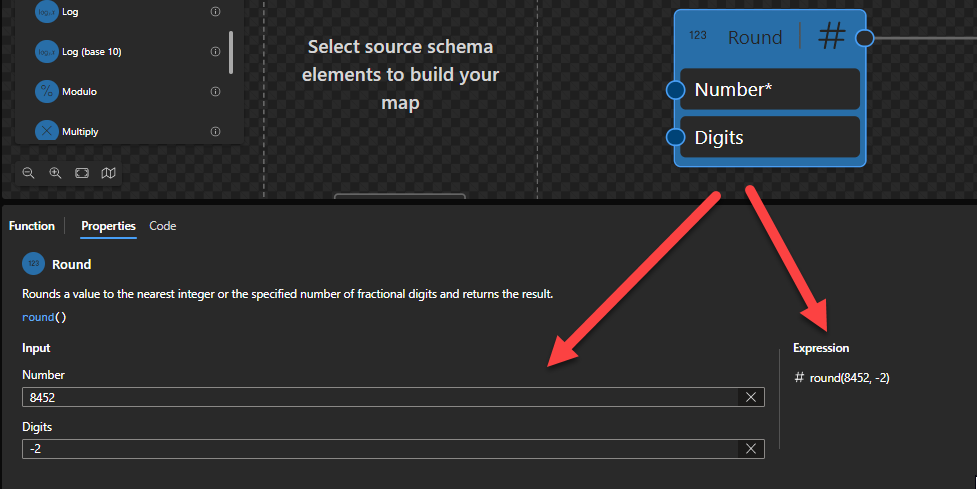
Task: Zoom in on the map canvas
Action: tap(55, 173)
